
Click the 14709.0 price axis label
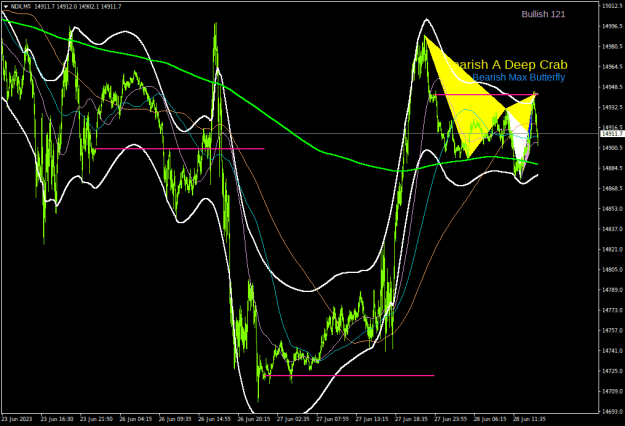pyautogui.click(x=613, y=392)
